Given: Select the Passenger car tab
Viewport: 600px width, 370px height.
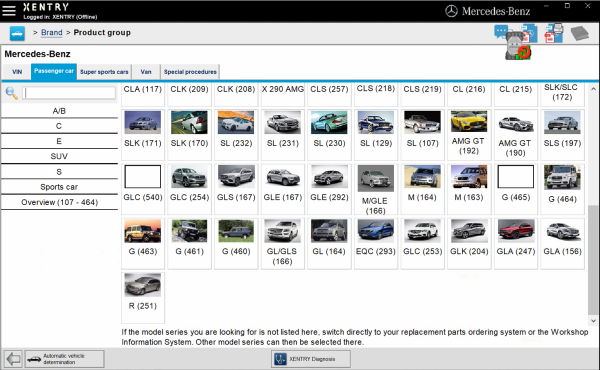Looking at the screenshot, I should pos(54,72).
